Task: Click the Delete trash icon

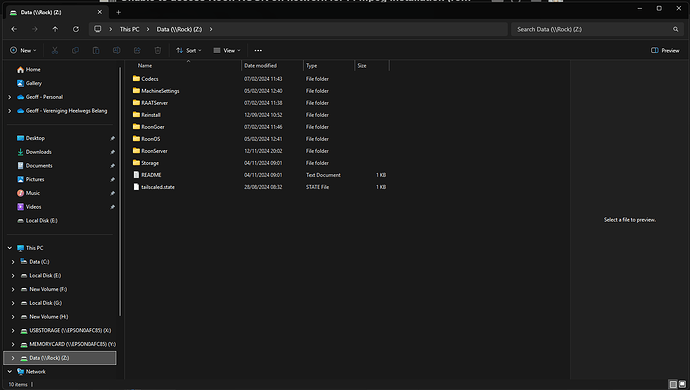Action: click(158, 51)
